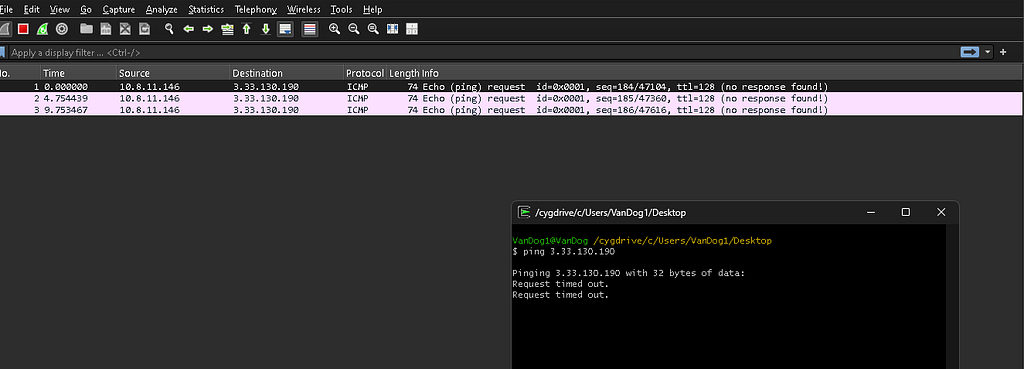This screenshot has width=1024, height=369.
Task: Jump to the last packet
Action: coord(266,29)
